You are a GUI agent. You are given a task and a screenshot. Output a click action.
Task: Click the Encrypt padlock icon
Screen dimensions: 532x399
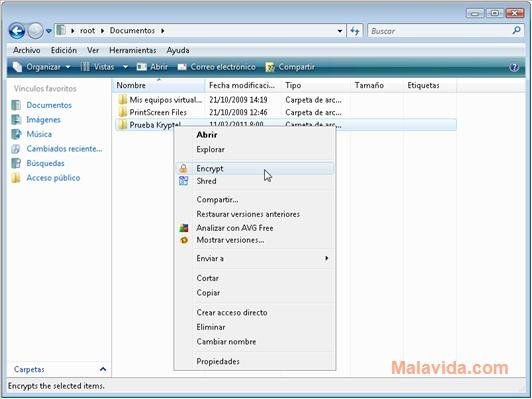[x=183, y=168]
